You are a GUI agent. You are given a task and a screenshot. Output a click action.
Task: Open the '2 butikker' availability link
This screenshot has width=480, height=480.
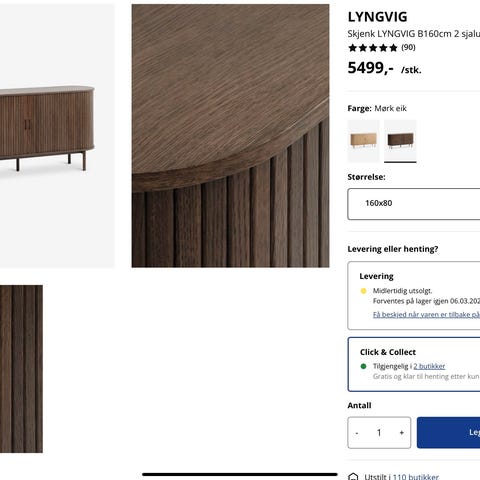click(429, 366)
